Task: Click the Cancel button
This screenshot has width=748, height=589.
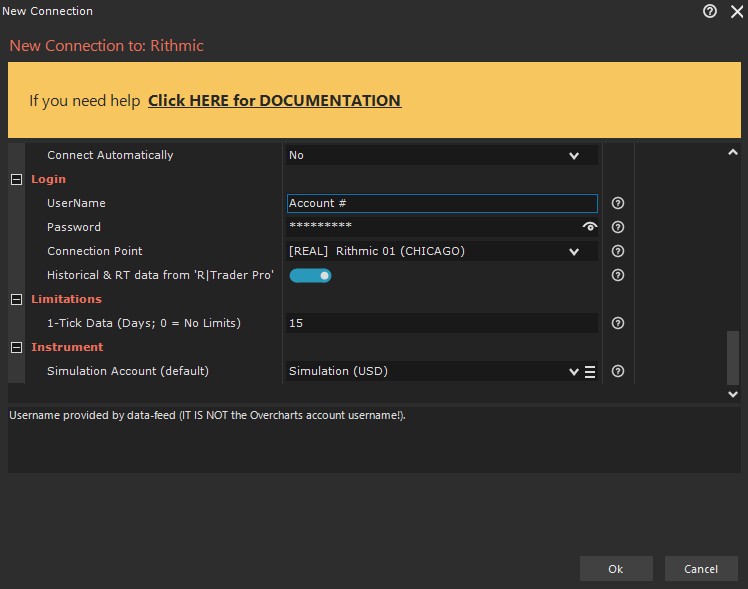Action: pyautogui.click(x=701, y=569)
